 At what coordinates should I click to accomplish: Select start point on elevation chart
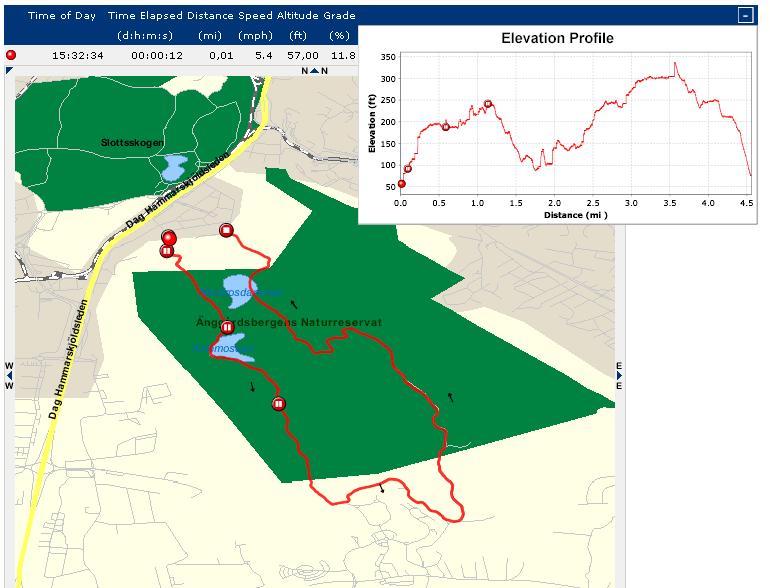[x=402, y=184]
